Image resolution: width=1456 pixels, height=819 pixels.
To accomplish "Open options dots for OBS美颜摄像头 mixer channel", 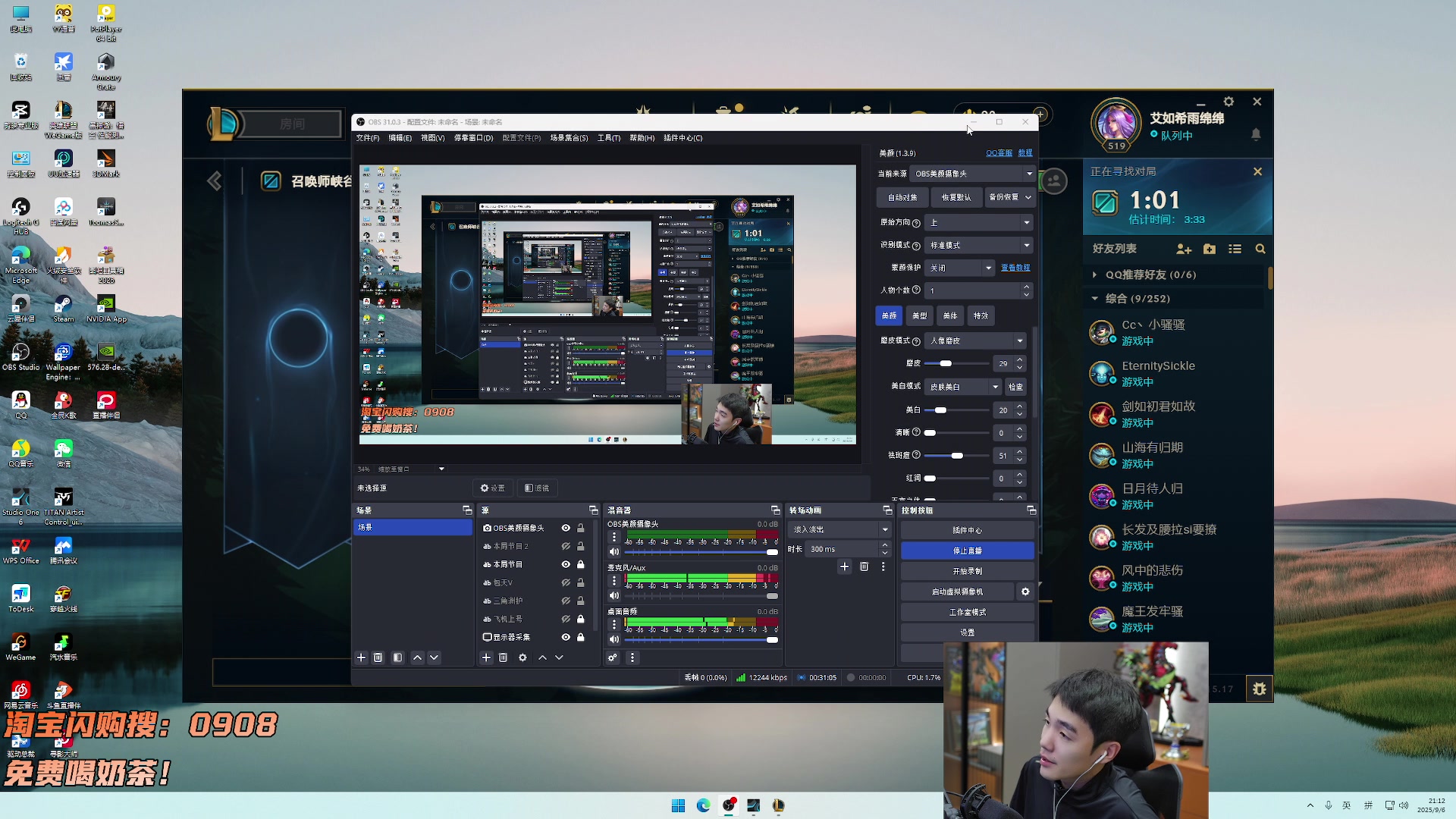I will [x=614, y=537].
